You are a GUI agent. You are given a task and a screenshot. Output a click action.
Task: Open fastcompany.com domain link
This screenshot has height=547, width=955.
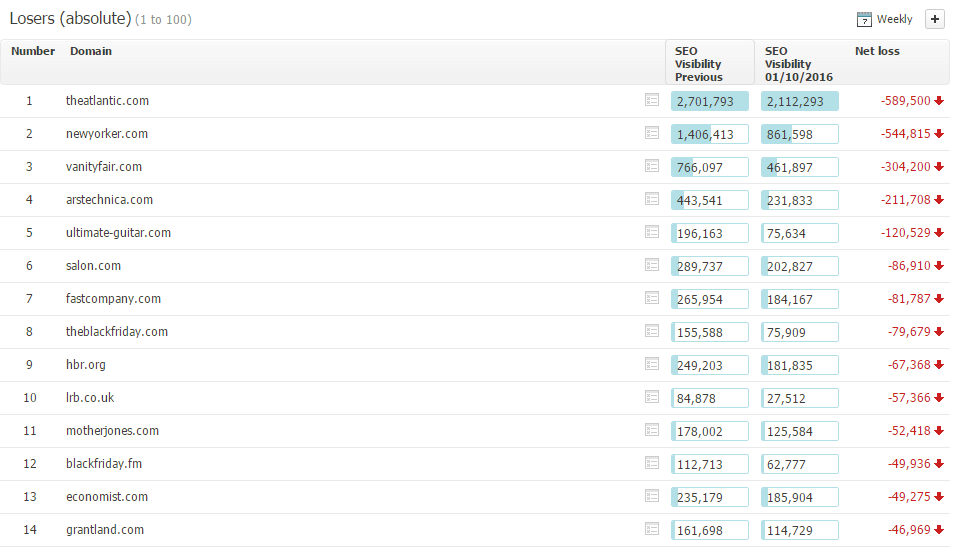coord(113,298)
